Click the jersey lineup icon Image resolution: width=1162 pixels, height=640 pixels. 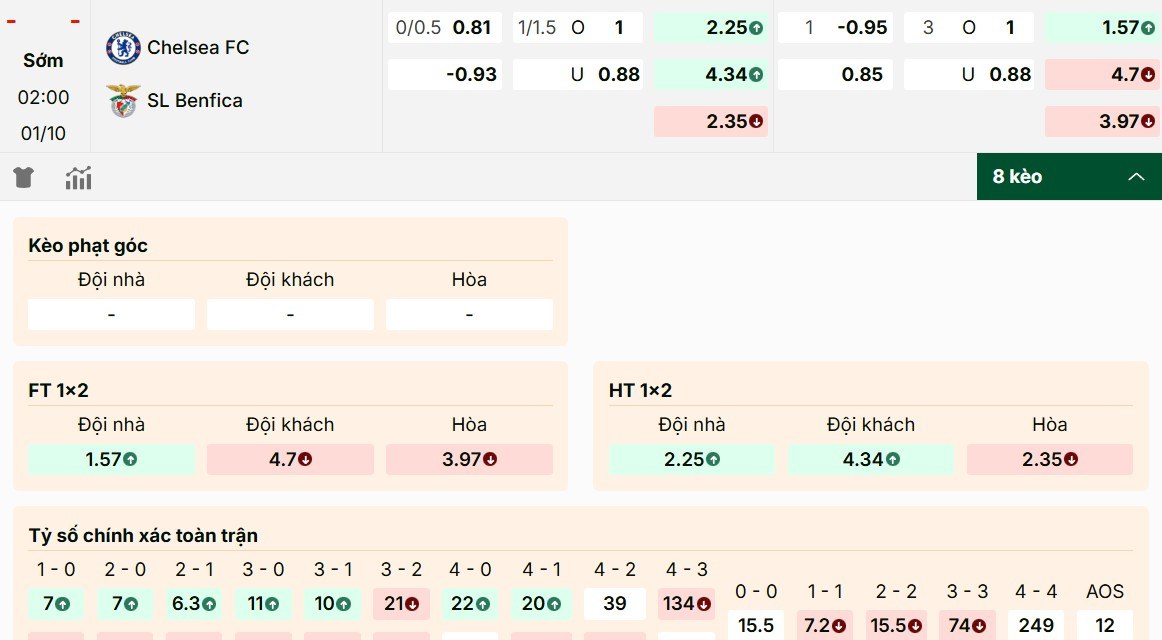tap(24, 178)
